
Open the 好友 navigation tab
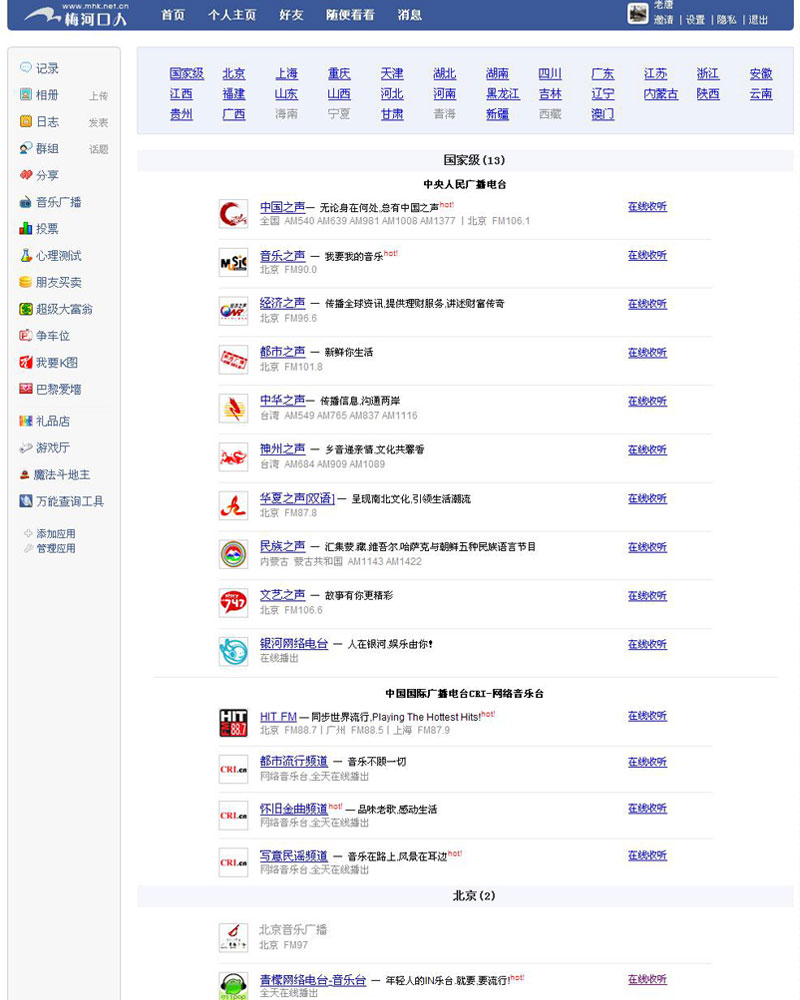tap(291, 15)
